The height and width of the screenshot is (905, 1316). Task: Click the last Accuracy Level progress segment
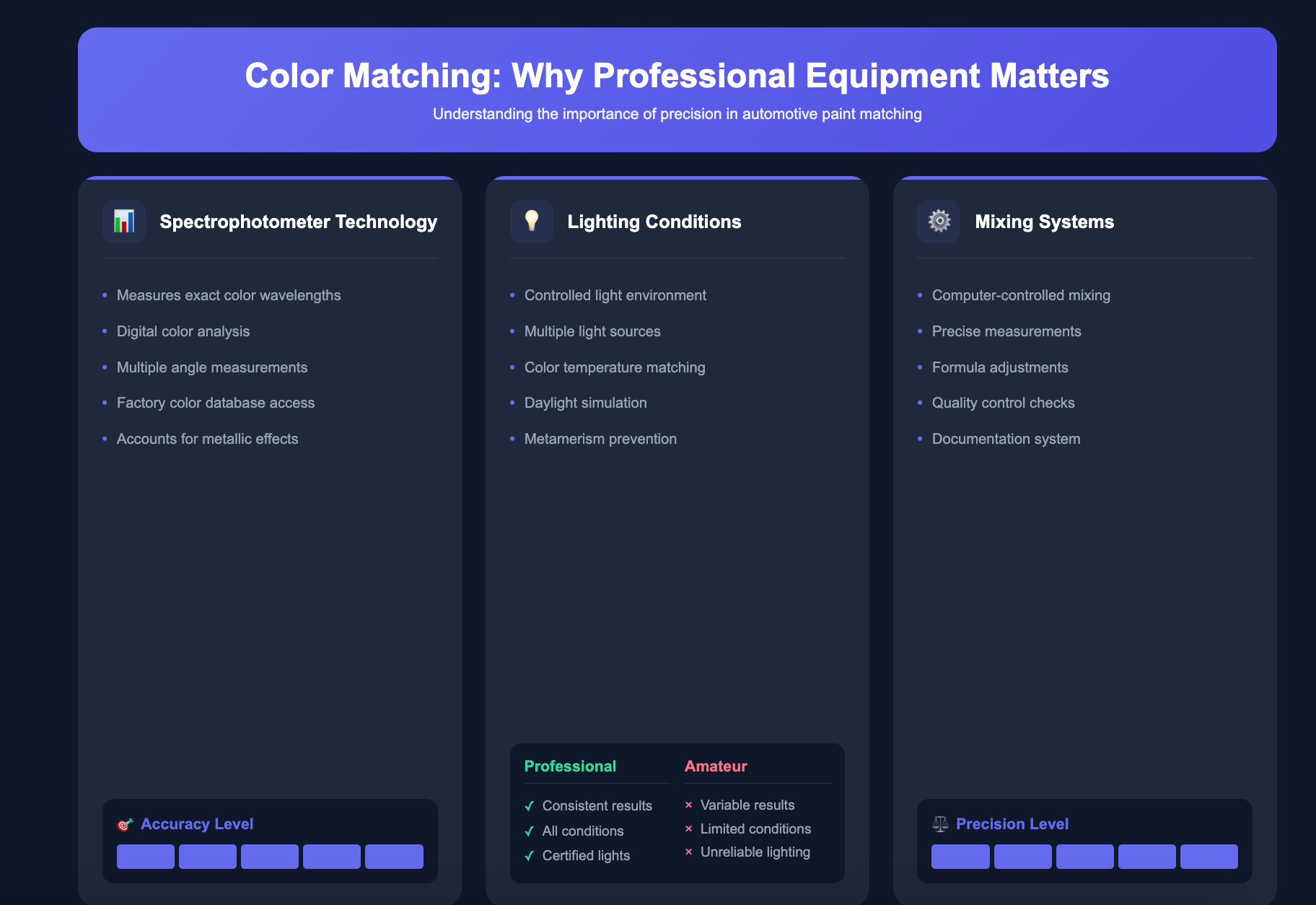coord(394,857)
